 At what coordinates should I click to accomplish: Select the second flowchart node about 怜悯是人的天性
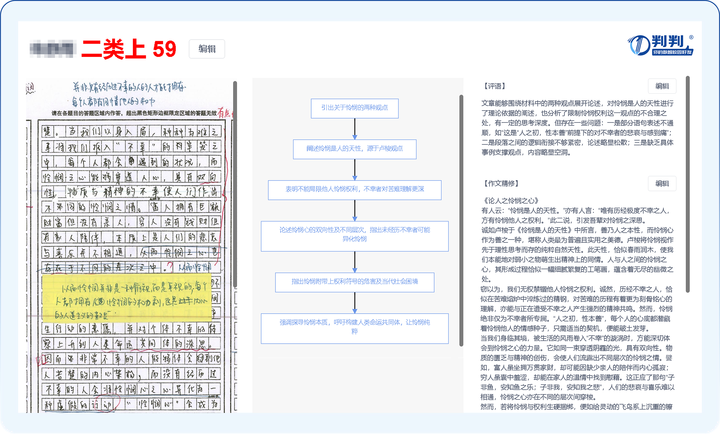click(x=355, y=147)
